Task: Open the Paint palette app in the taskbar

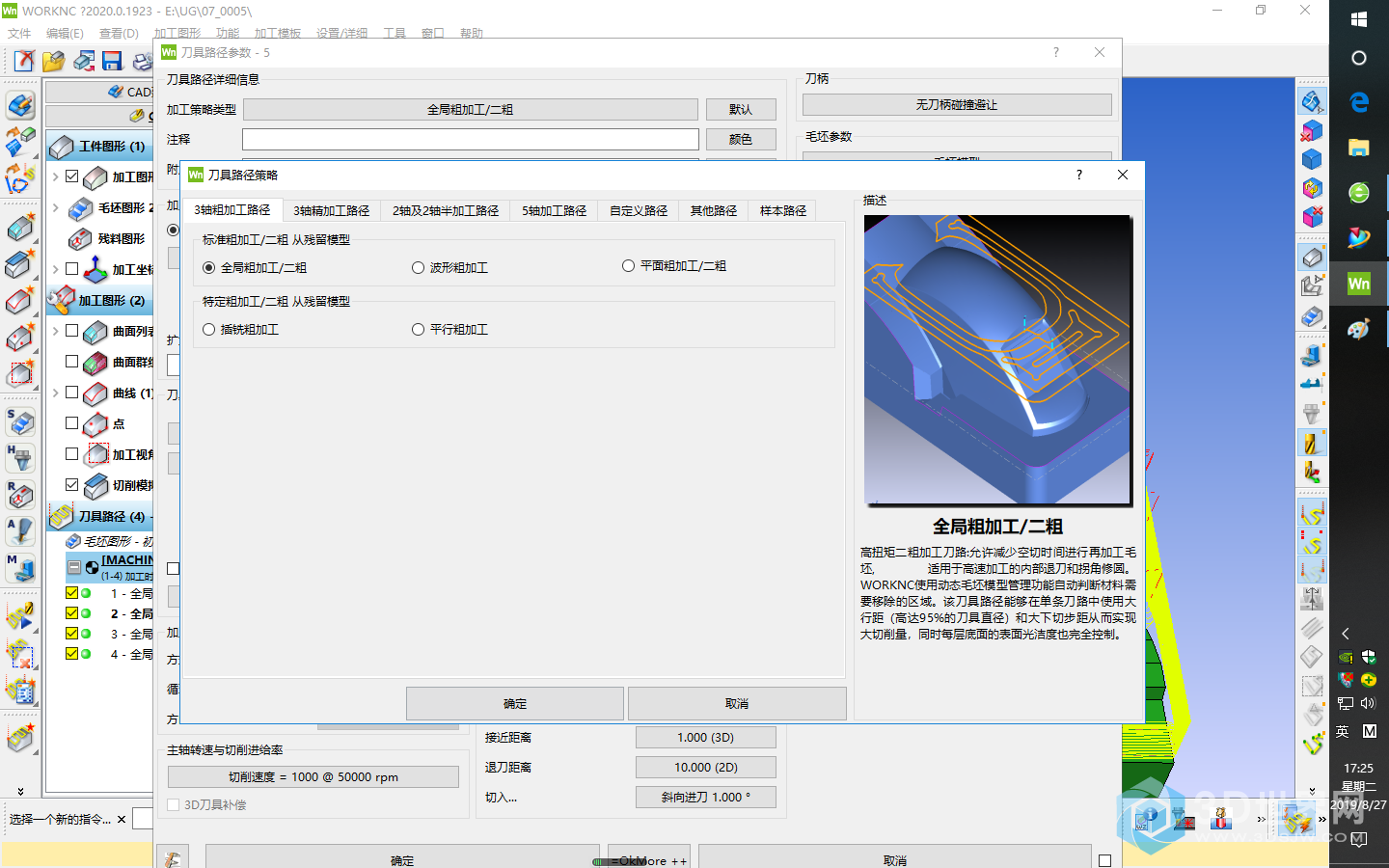Action: [1358, 329]
